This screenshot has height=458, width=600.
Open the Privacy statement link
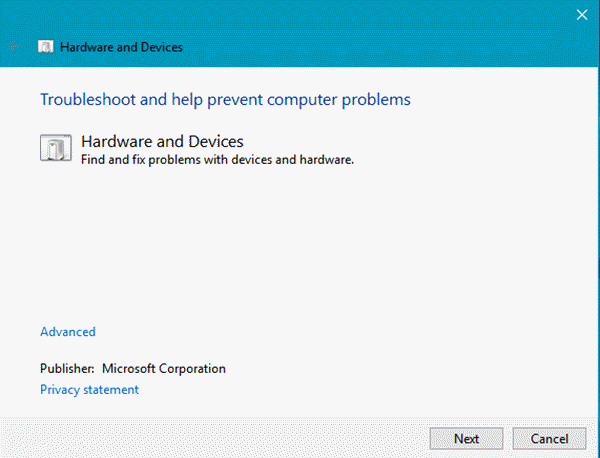point(89,390)
